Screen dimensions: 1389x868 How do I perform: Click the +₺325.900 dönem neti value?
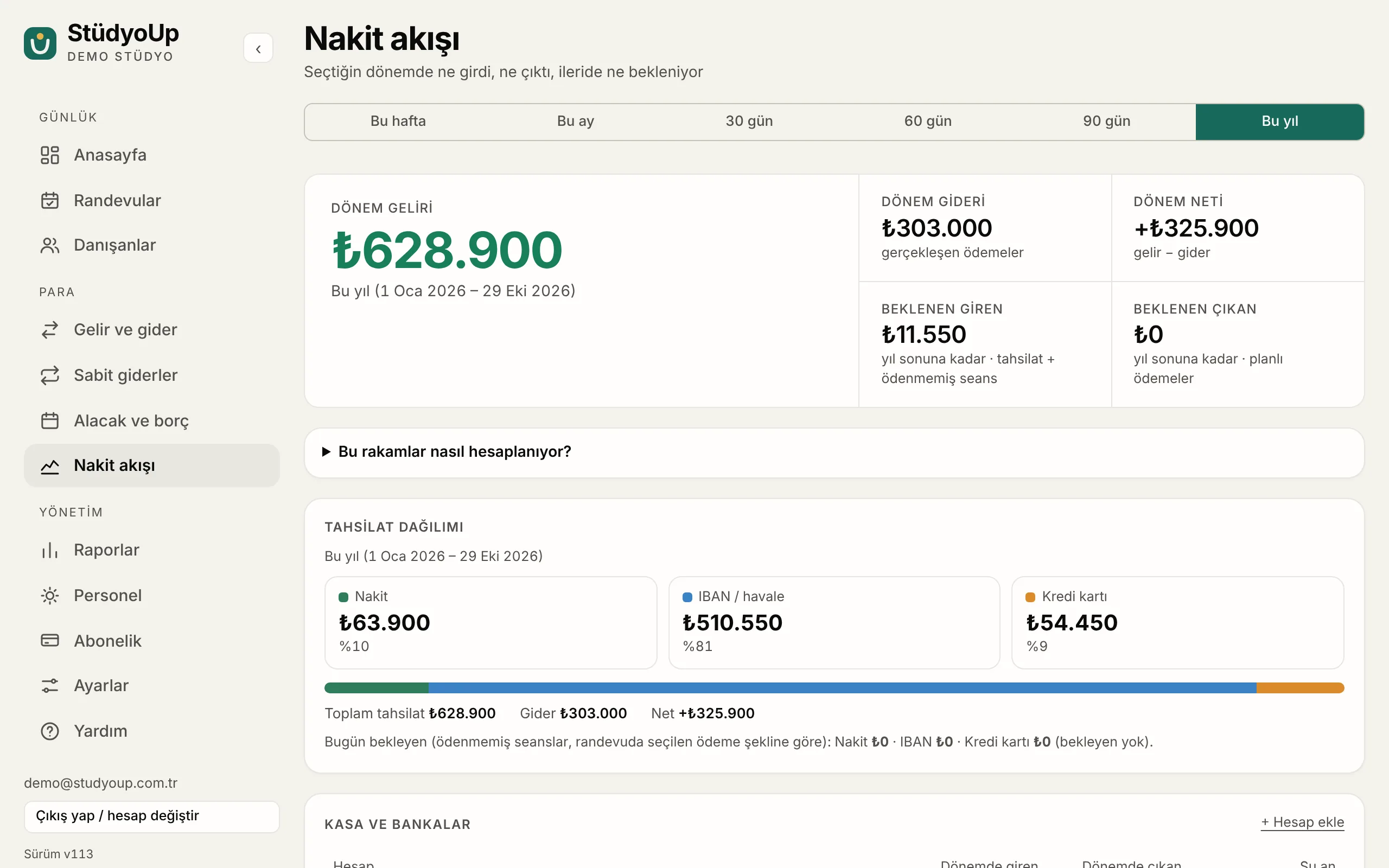click(1196, 228)
